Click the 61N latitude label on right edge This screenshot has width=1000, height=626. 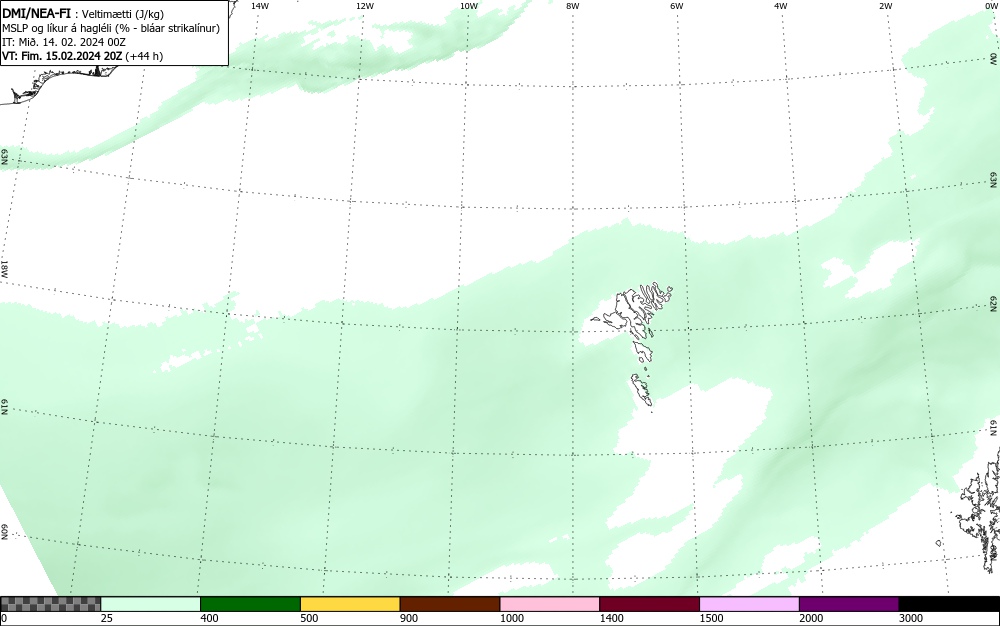pyautogui.click(x=994, y=428)
